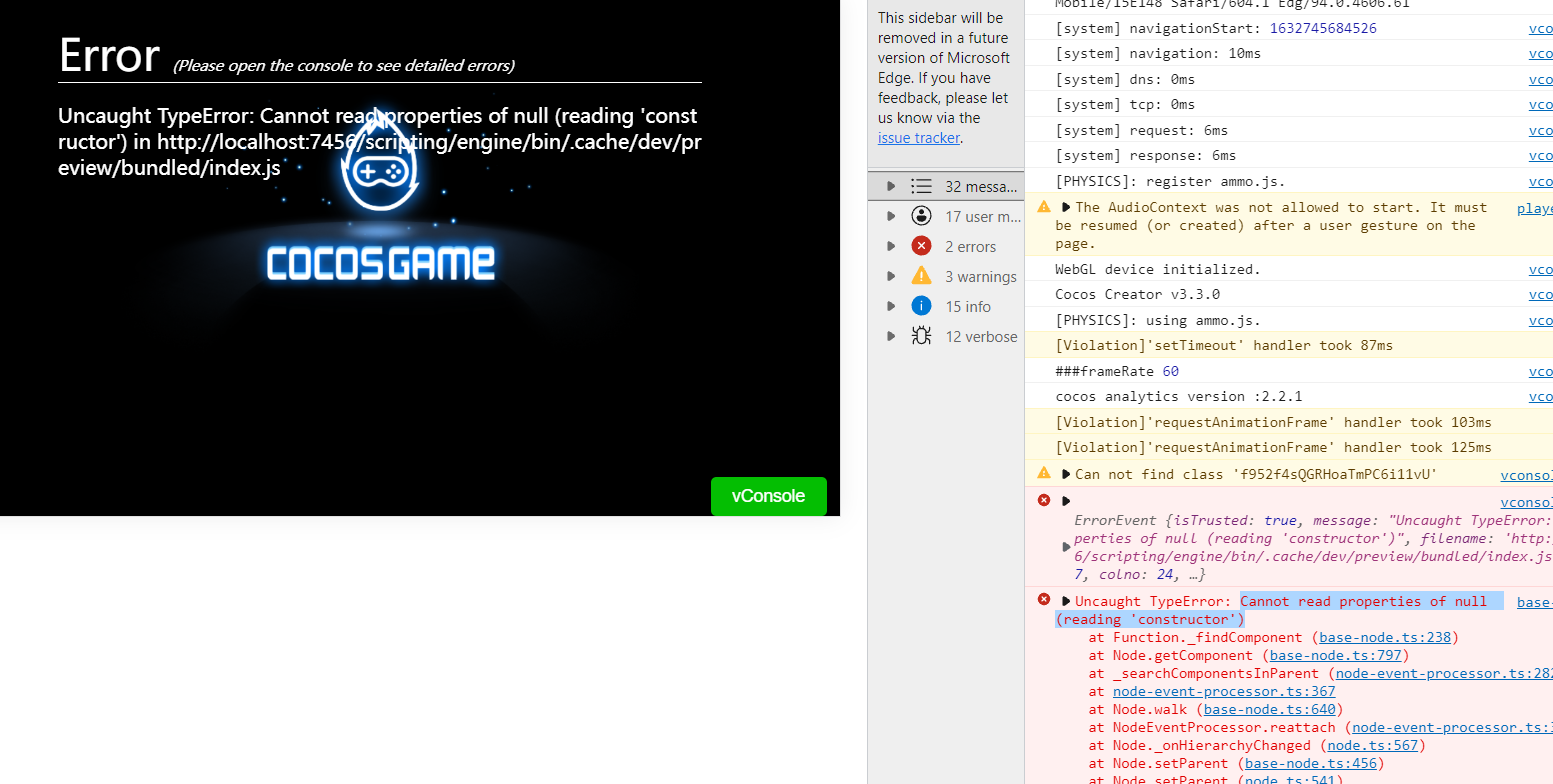This screenshot has width=1553, height=784.
Task: Filter console by 2 errors
Action: [x=946, y=246]
